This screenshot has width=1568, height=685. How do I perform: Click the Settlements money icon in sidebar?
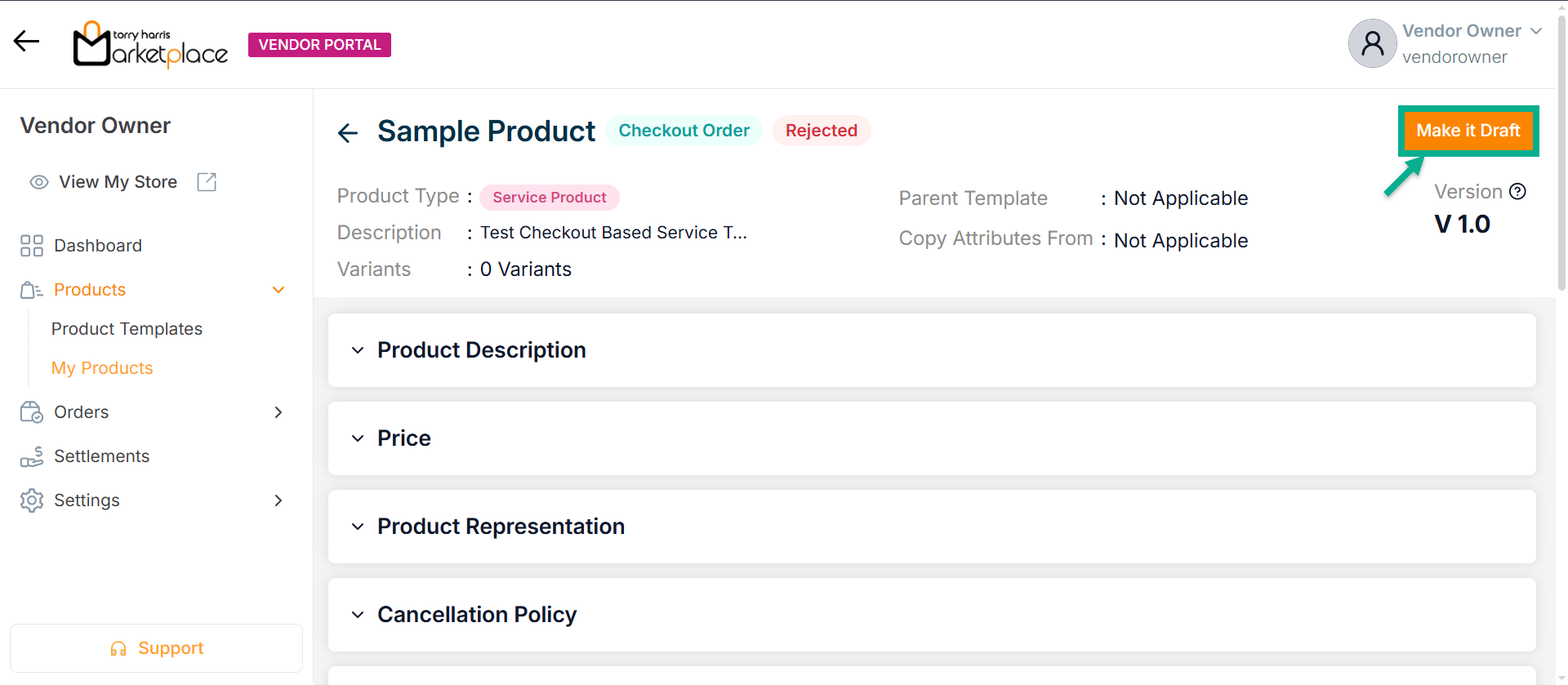point(32,456)
